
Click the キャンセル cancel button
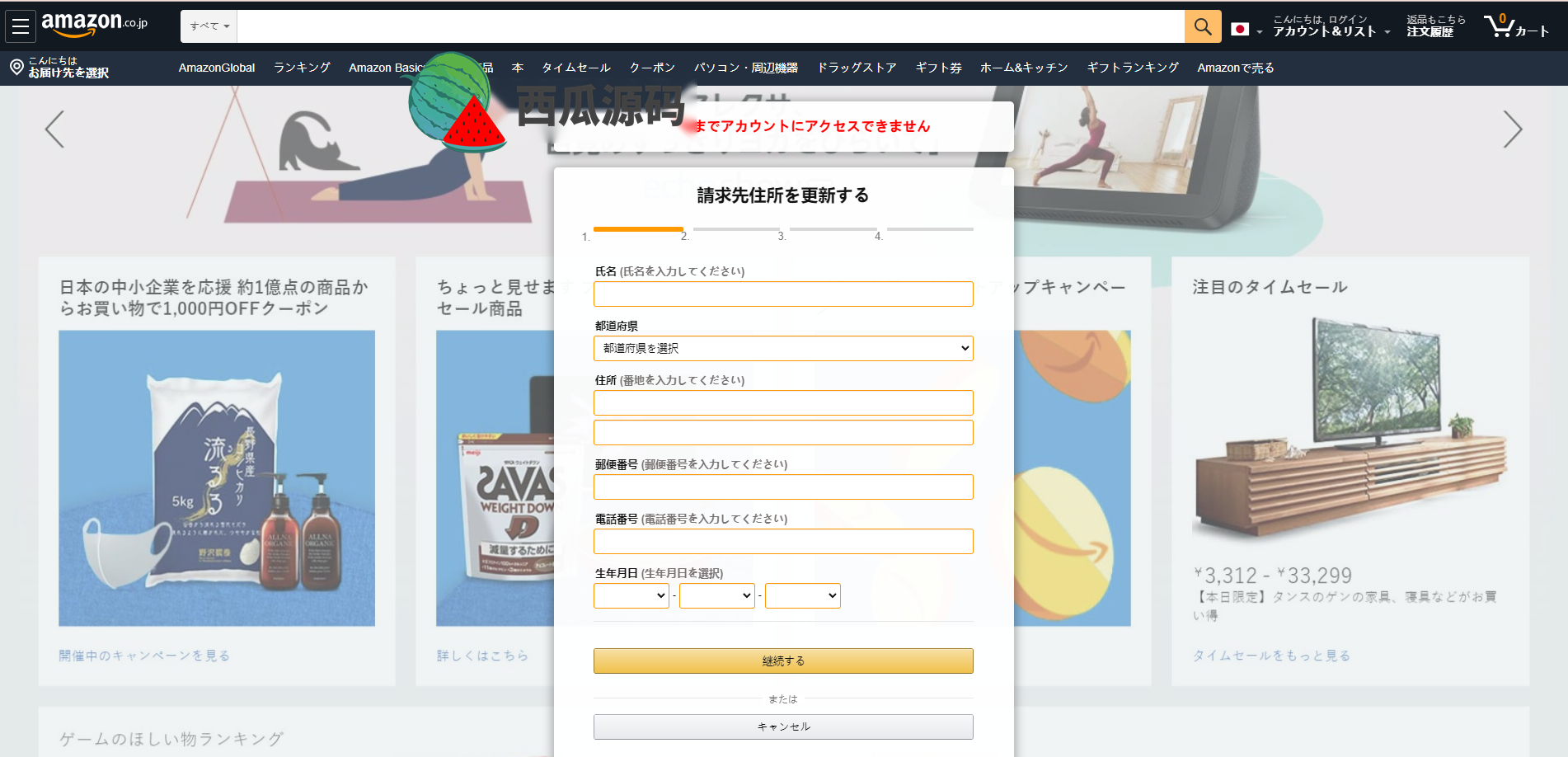click(x=783, y=726)
